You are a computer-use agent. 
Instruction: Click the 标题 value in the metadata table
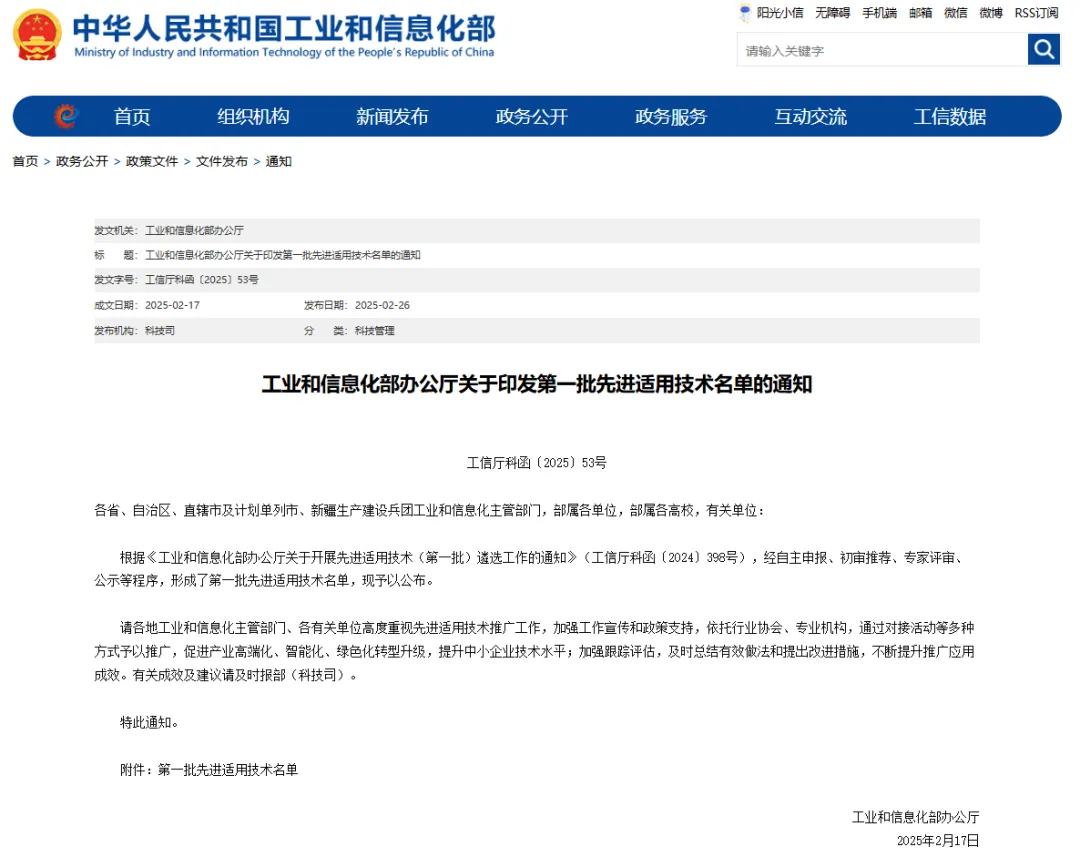[x=282, y=255]
